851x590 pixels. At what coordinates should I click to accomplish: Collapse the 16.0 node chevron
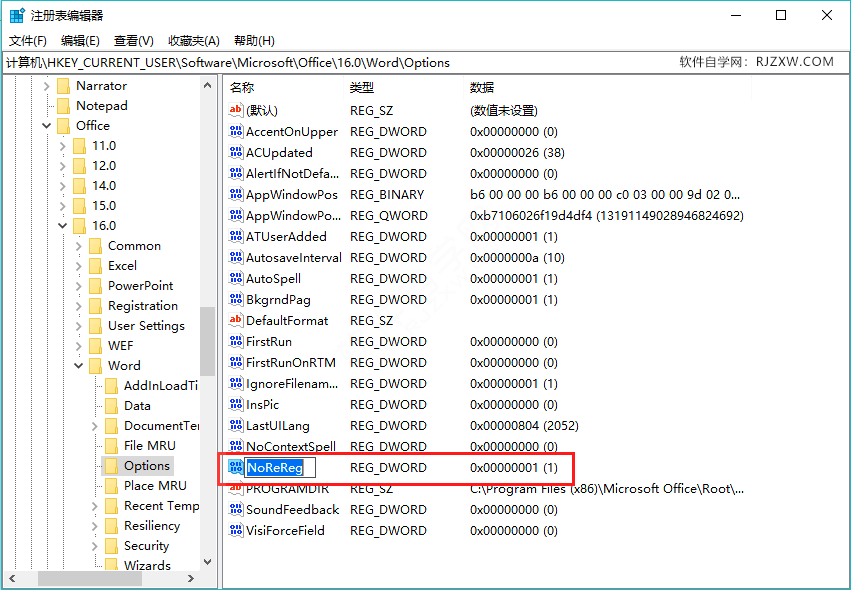click(62, 225)
